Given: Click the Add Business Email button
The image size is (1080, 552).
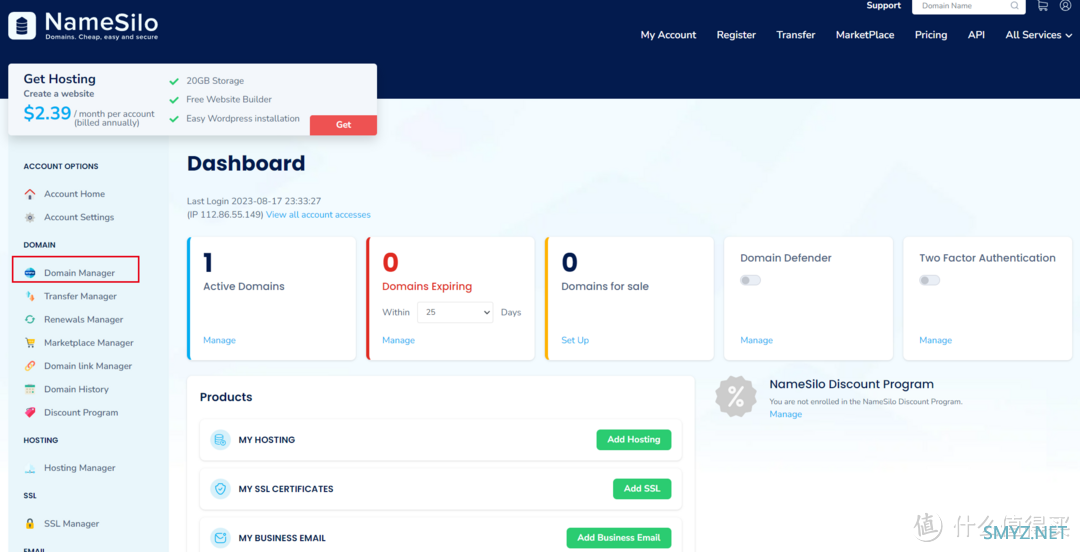Looking at the screenshot, I should (619, 538).
